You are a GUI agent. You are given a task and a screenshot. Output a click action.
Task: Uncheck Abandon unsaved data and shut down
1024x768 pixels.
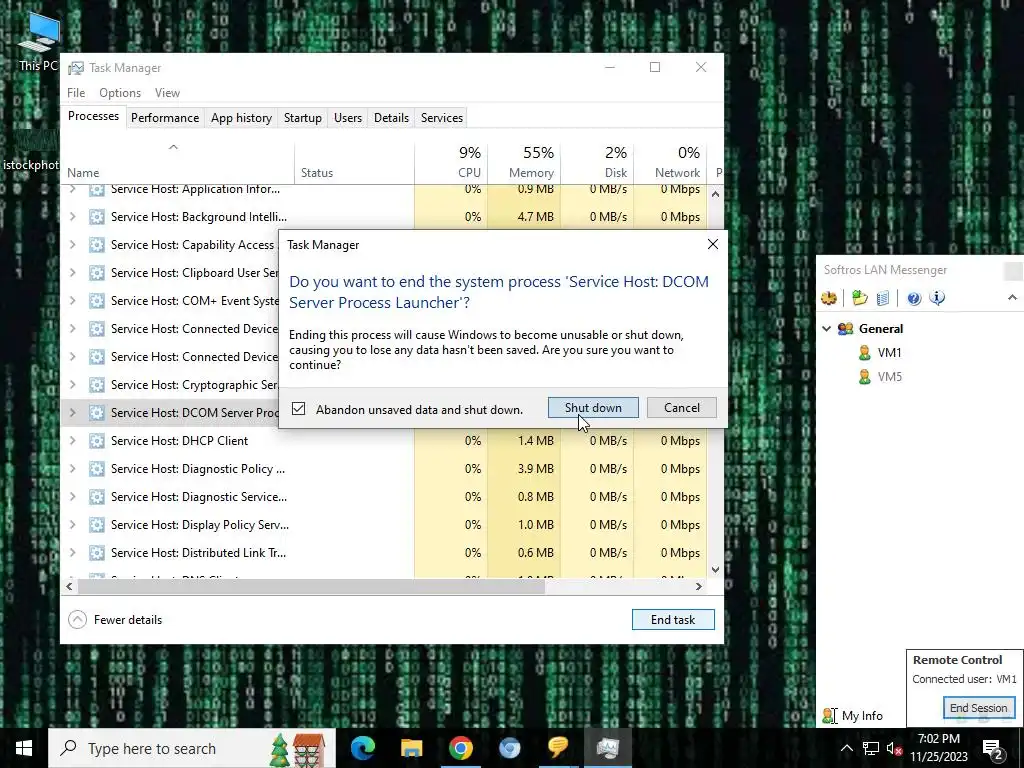click(x=298, y=409)
